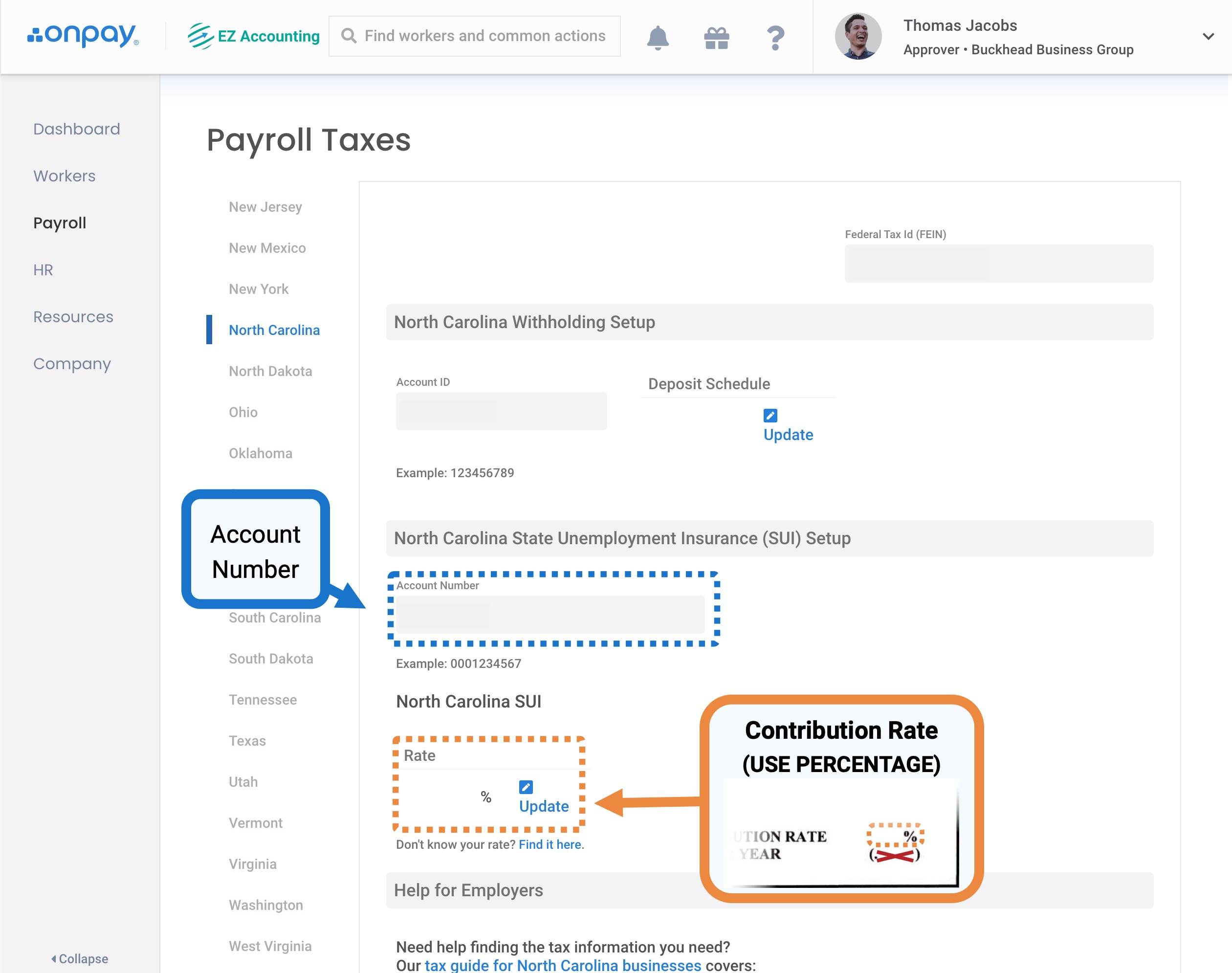Collapse the left sidebar

click(80, 959)
